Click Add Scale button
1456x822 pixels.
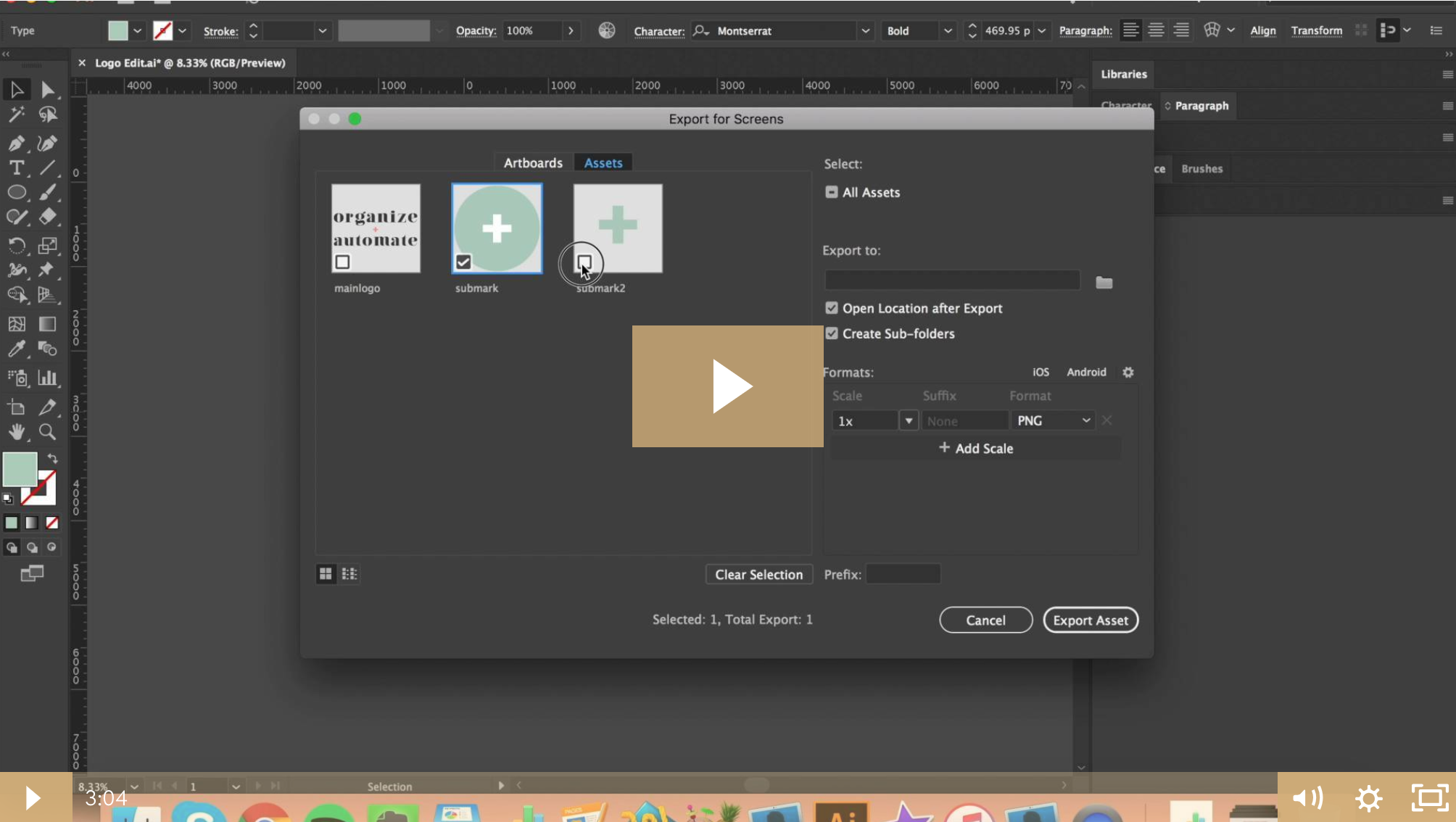pos(975,448)
